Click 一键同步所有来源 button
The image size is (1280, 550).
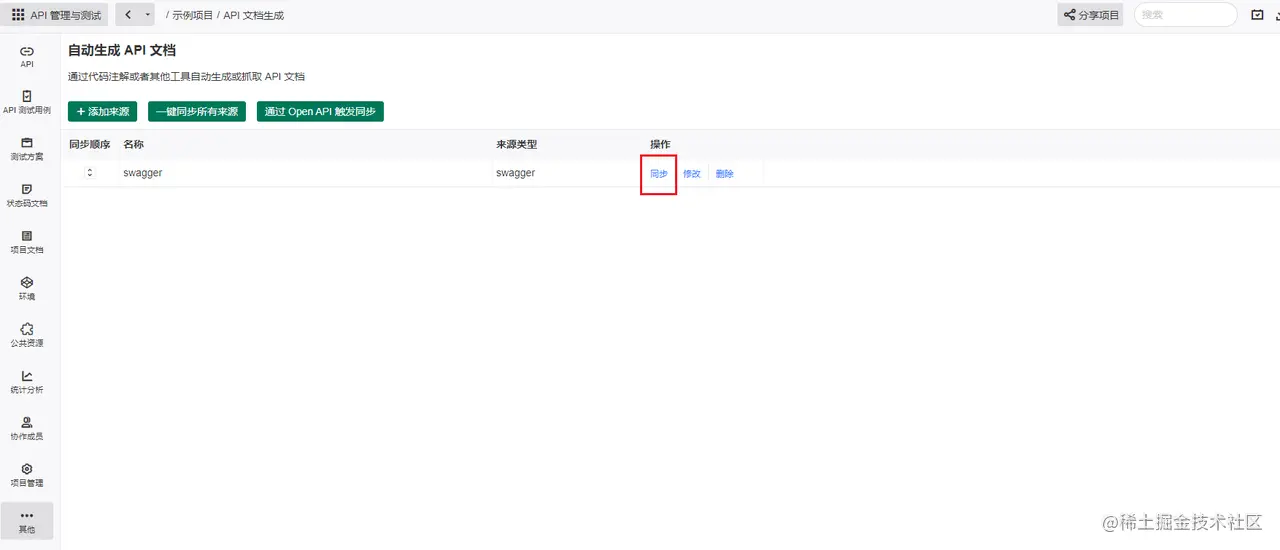[197, 112]
